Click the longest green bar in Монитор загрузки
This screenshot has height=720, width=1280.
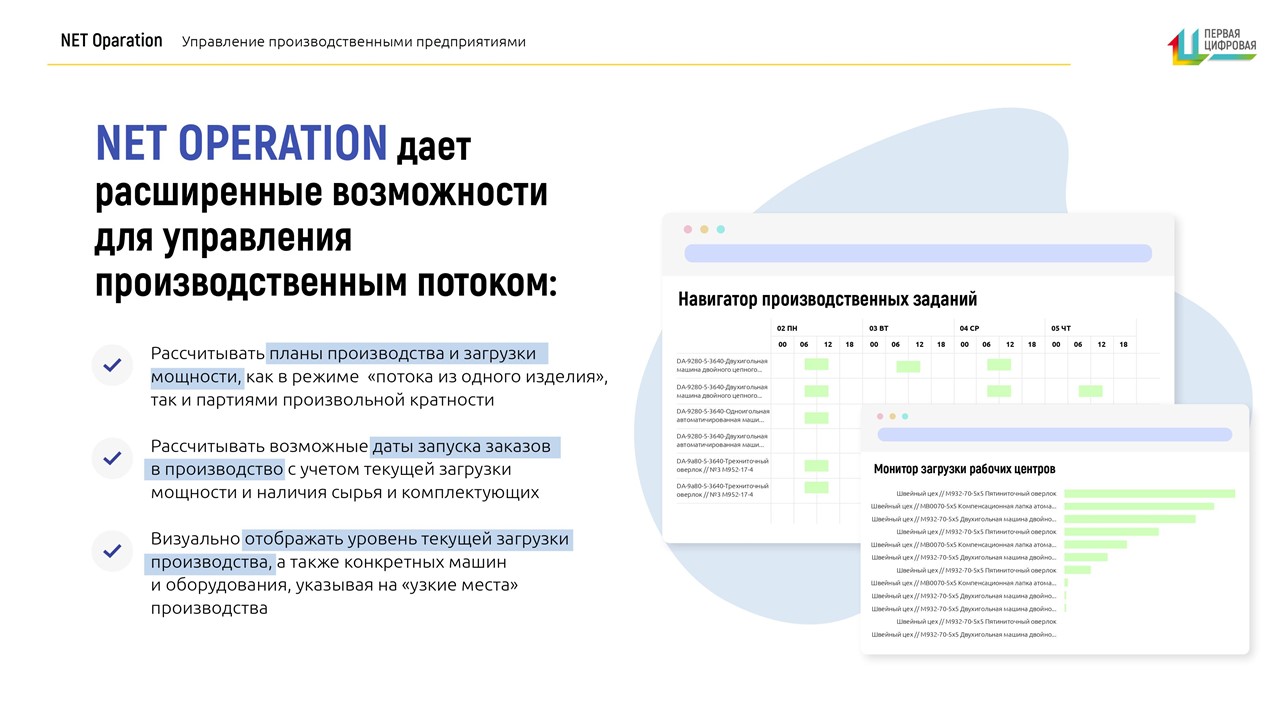tap(1149, 493)
